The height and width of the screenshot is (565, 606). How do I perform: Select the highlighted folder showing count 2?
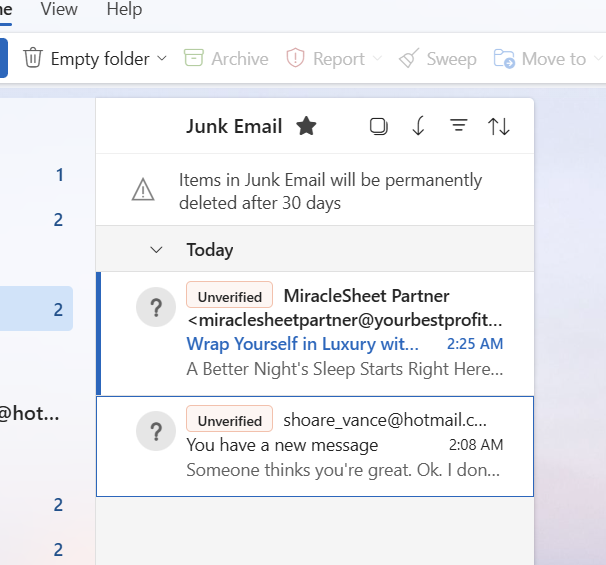coord(36,308)
